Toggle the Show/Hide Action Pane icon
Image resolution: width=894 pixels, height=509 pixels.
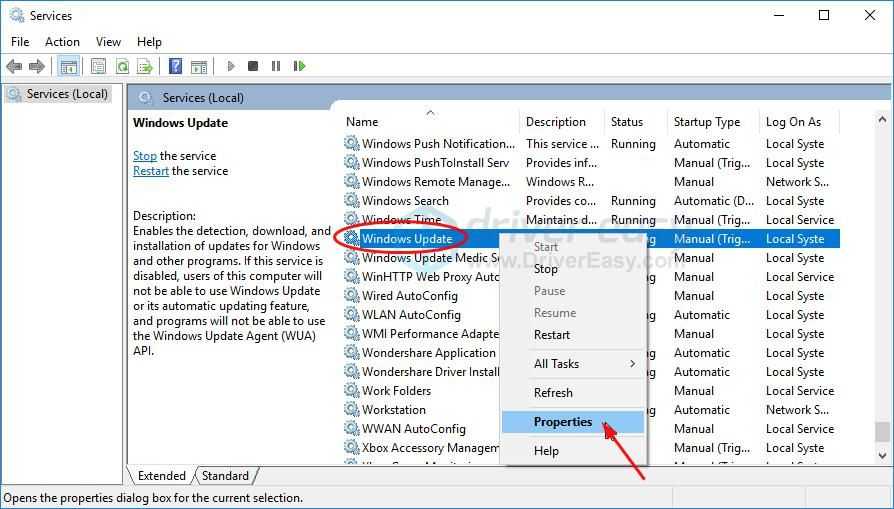tap(199, 67)
